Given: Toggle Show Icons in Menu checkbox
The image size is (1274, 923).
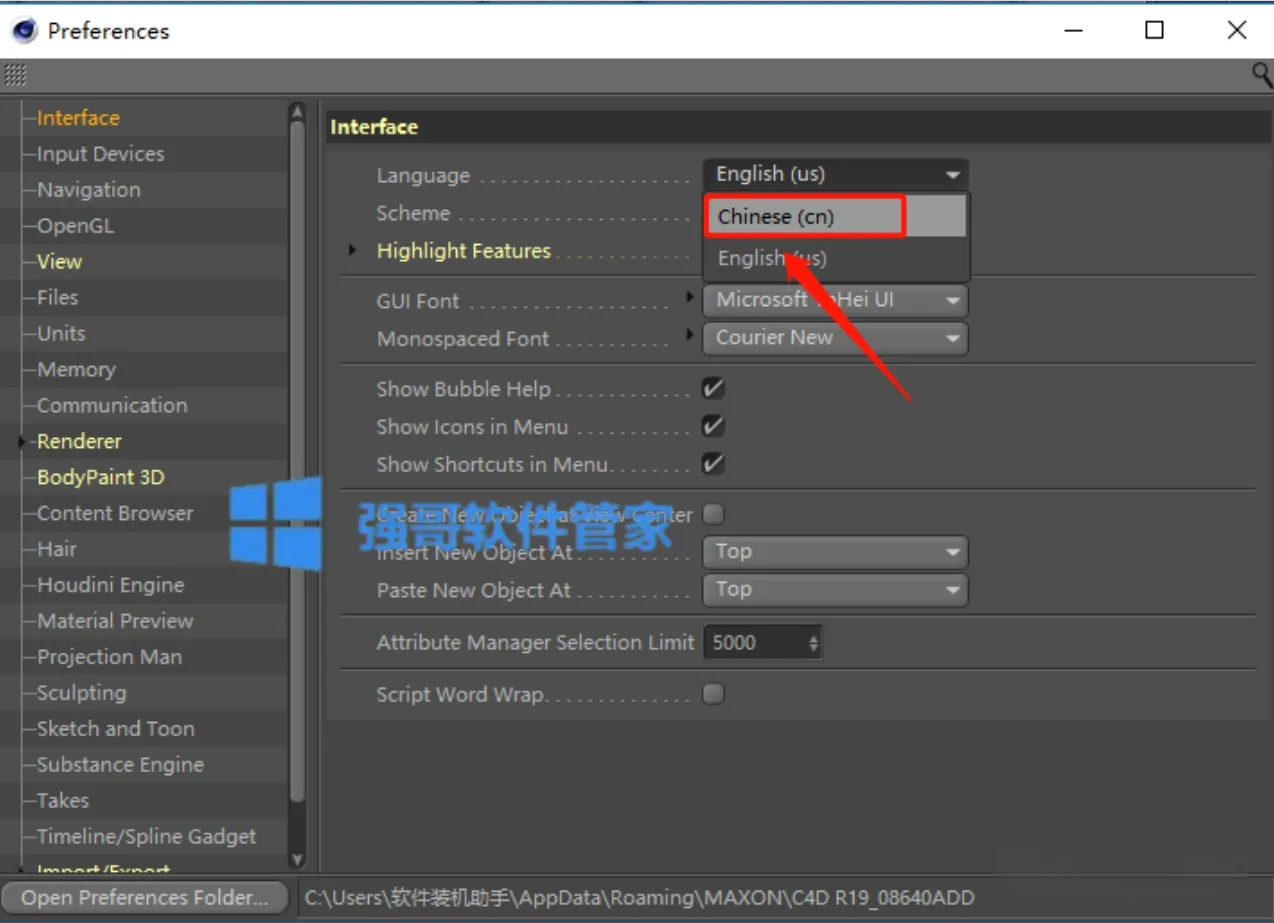Looking at the screenshot, I should coord(713,426).
